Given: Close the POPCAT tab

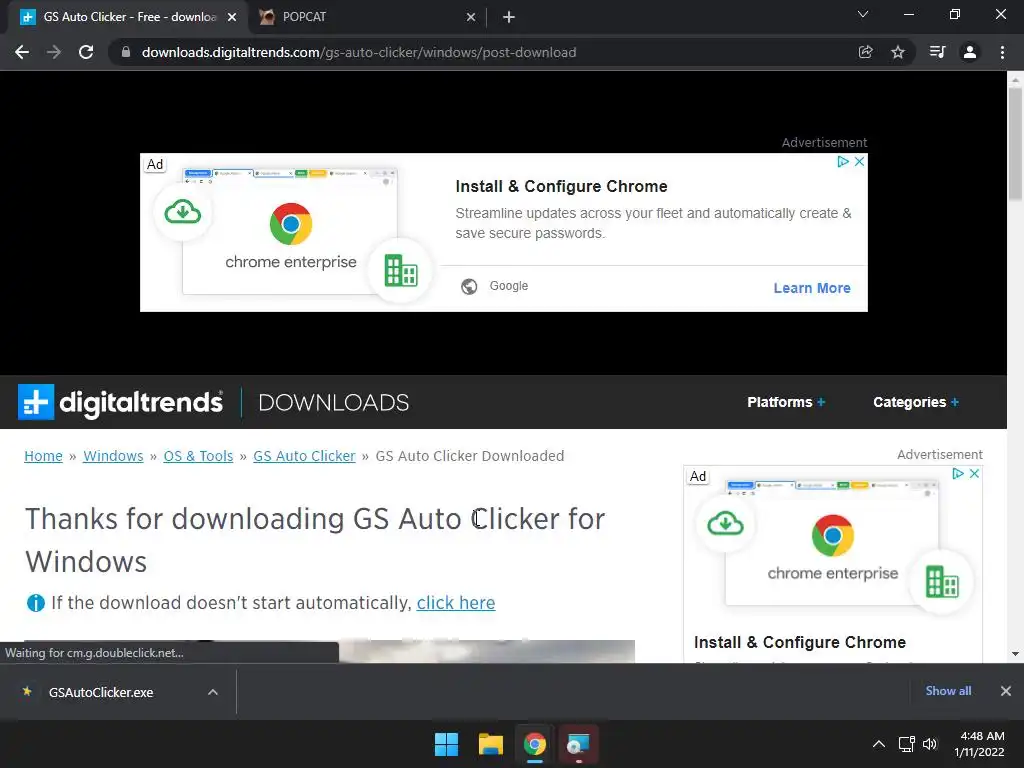Looking at the screenshot, I should [x=471, y=17].
